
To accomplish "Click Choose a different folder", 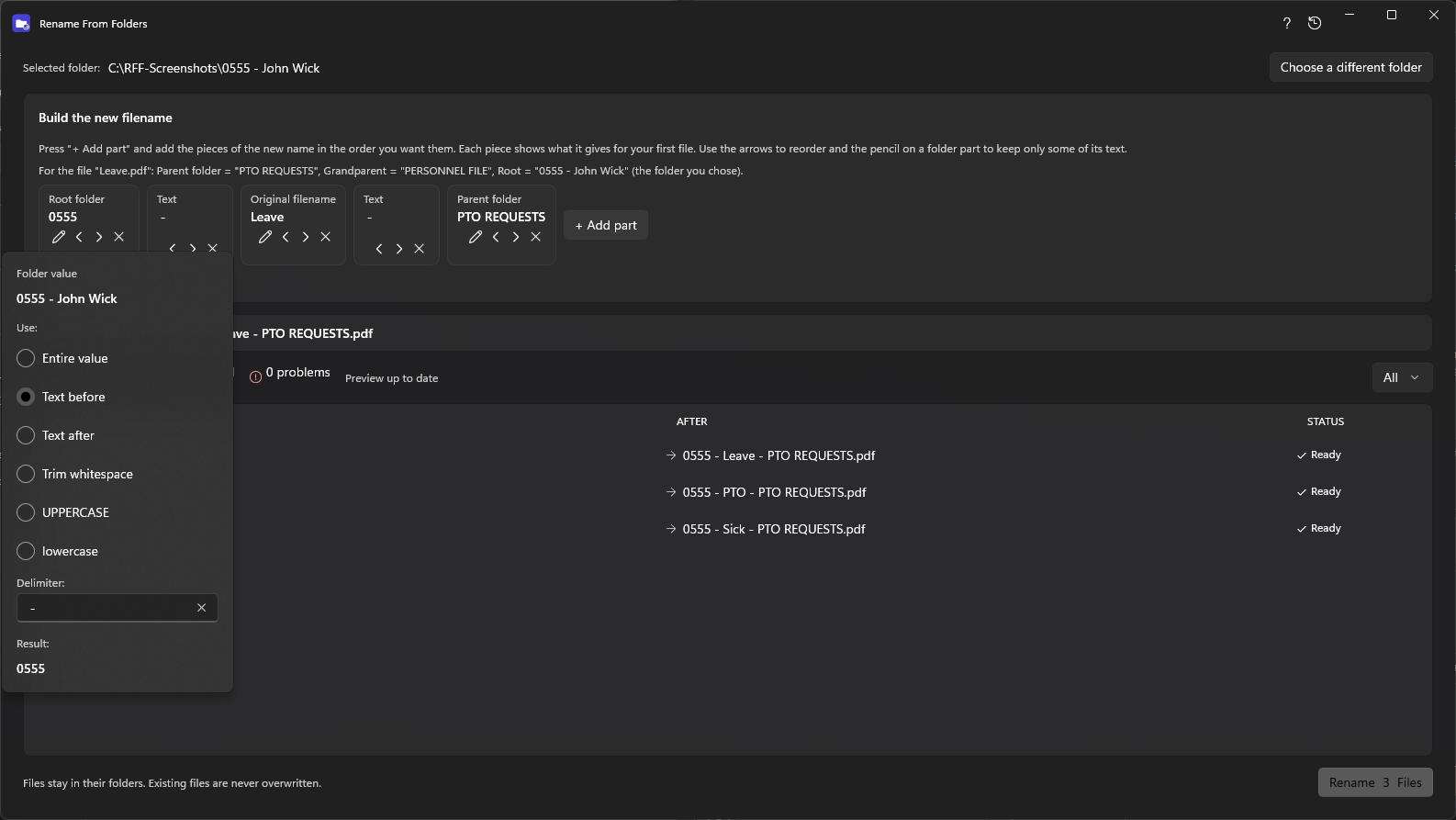I will click(x=1350, y=67).
